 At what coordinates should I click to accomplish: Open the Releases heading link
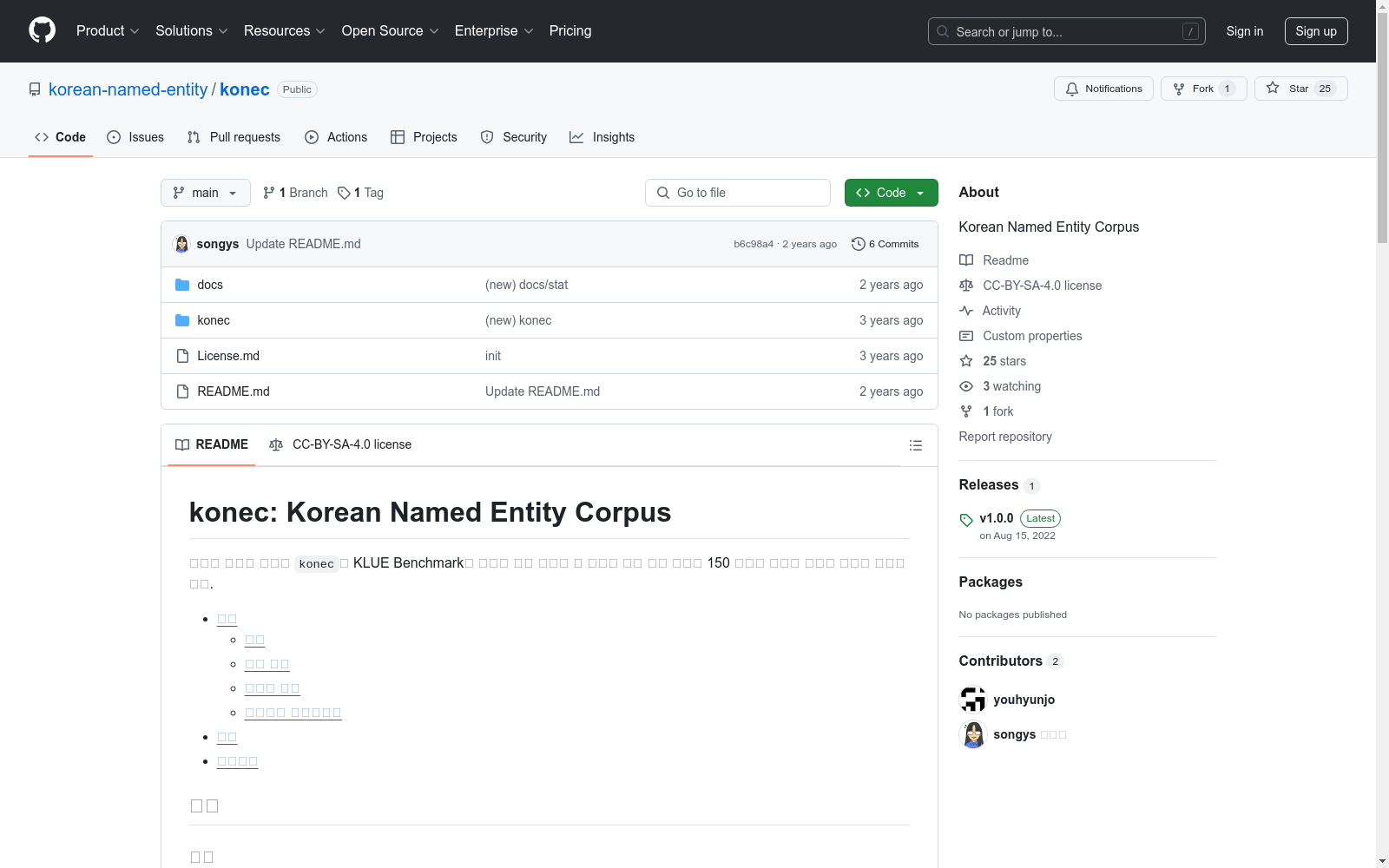(989, 485)
